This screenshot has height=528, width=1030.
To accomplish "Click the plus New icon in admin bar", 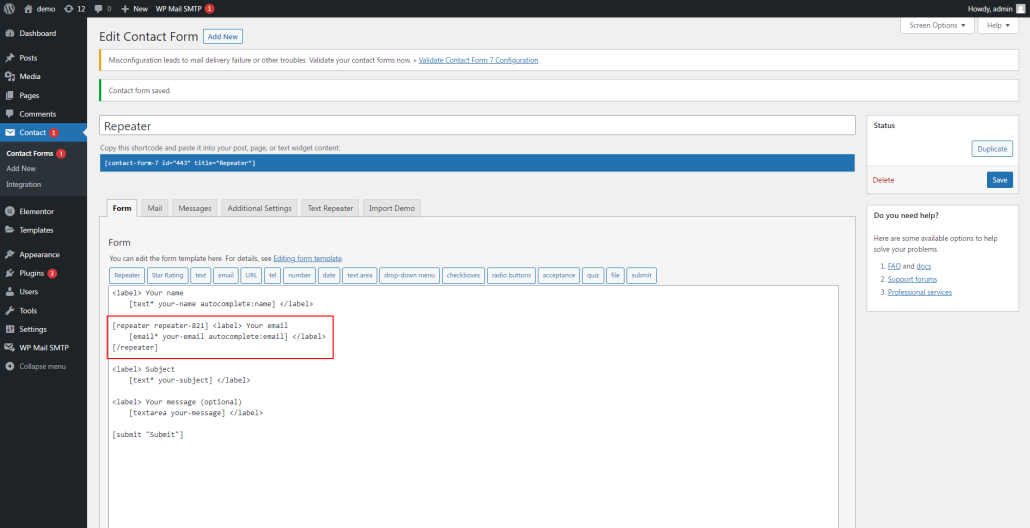I will click(x=125, y=9).
